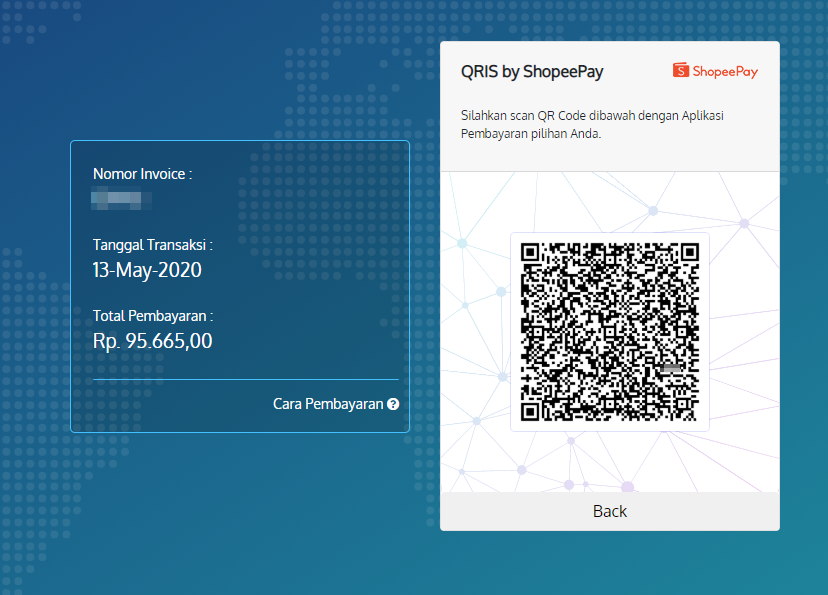Click the blurred invoice number
The width and height of the screenshot is (828, 595).
point(121,199)
